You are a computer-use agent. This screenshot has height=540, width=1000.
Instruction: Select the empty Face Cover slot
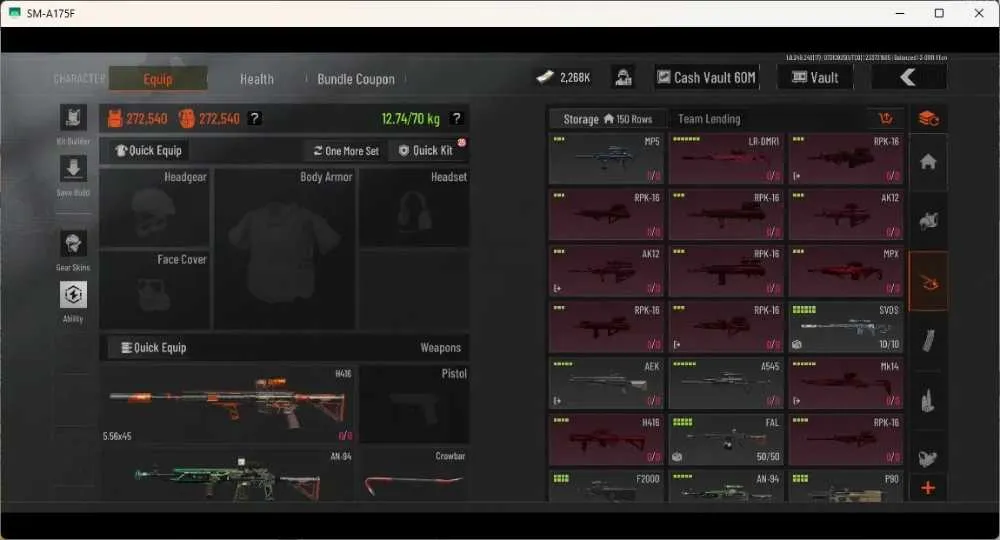(x=155, y=289)
